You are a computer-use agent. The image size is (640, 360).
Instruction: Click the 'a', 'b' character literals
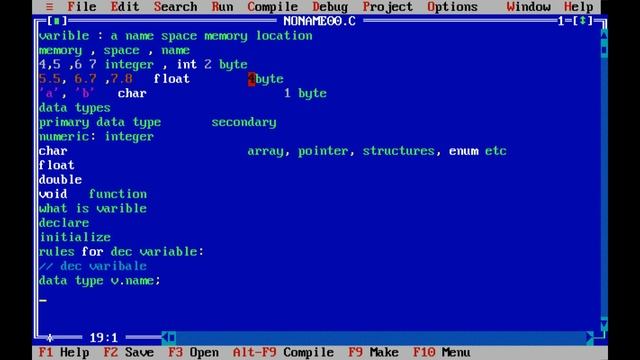67,93
